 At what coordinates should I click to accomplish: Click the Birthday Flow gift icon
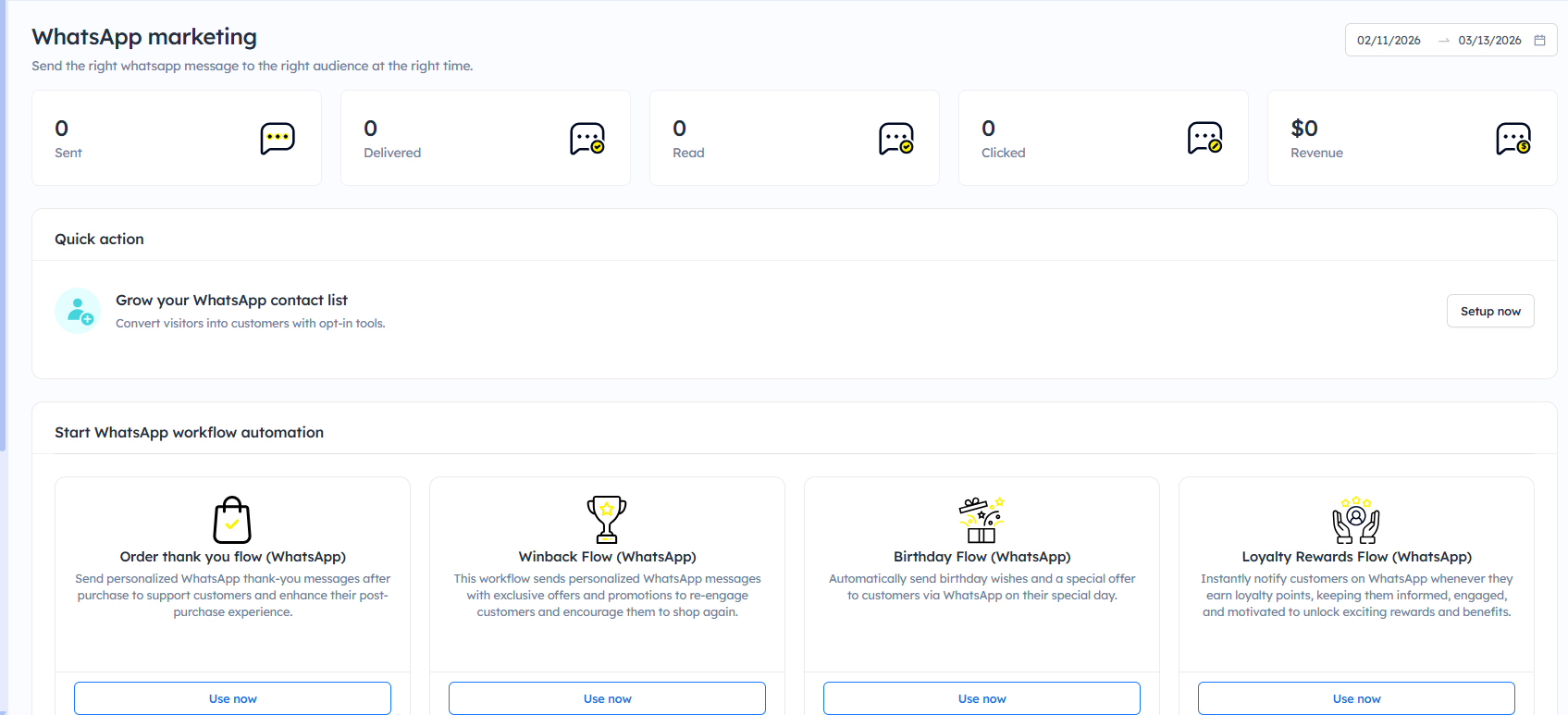tap(982, 520)
